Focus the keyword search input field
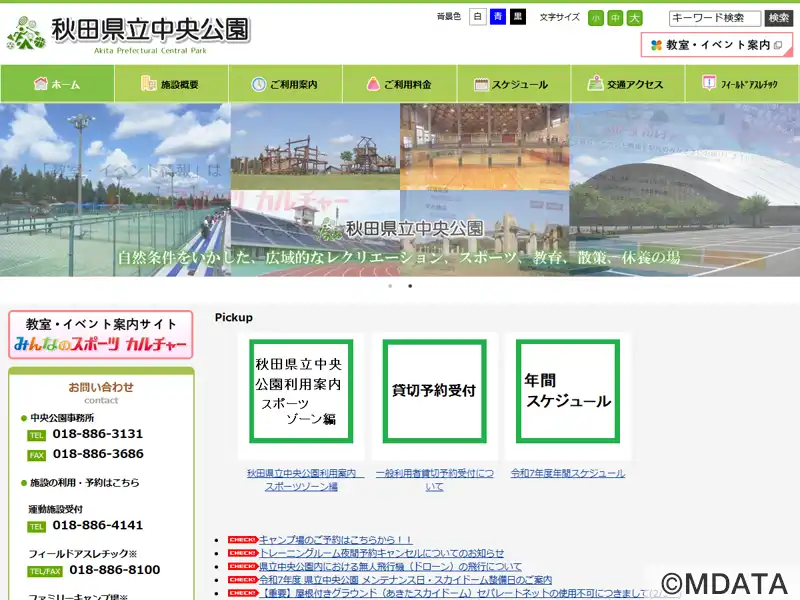800x600 pixels. point(715,18)
